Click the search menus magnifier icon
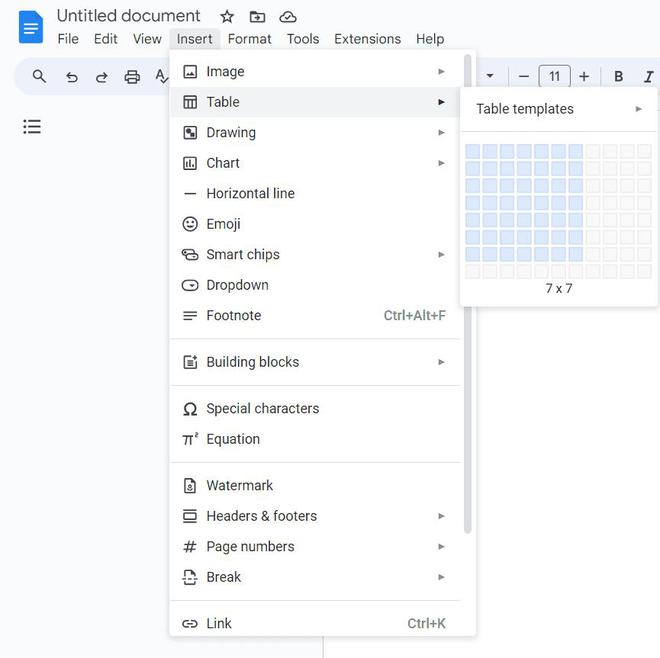The image size is (660, 658). click(x=39, y=77)
